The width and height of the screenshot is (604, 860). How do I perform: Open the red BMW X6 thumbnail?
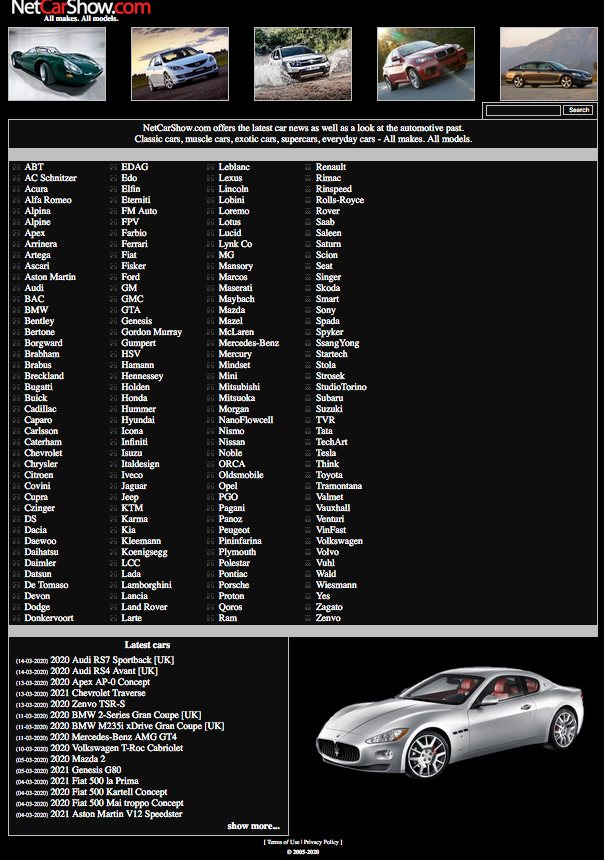pos(426,64)
